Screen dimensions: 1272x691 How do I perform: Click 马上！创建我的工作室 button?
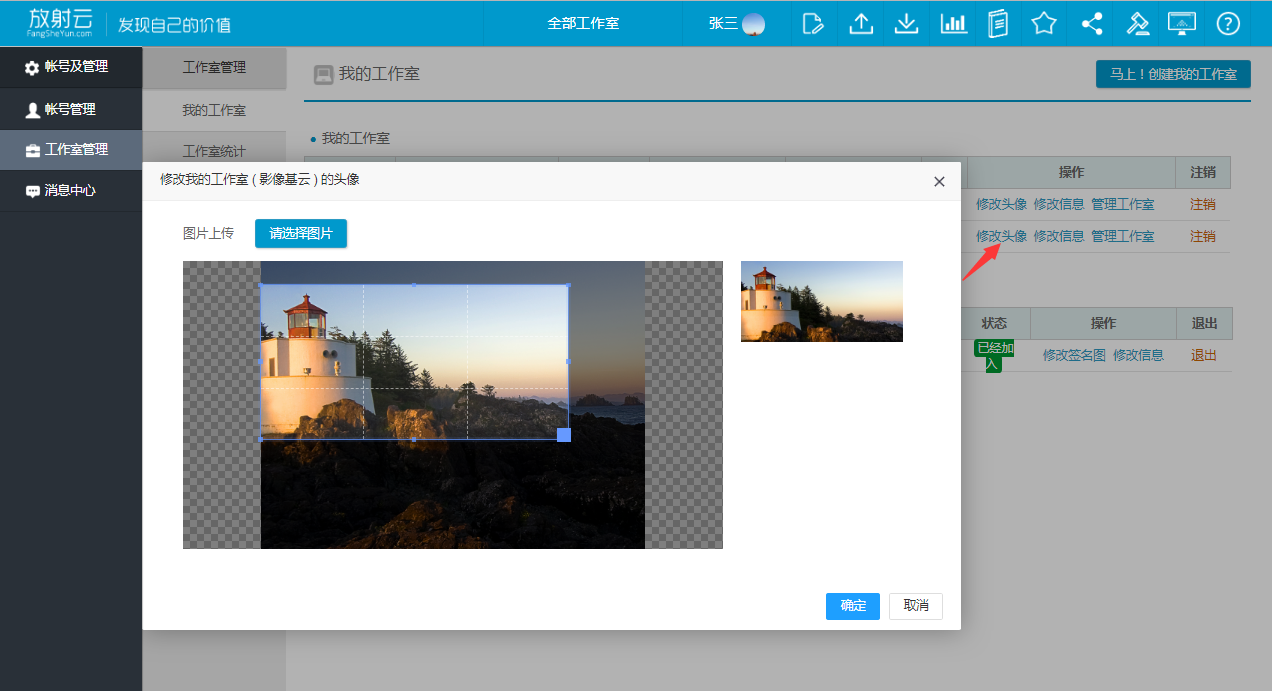tap(1173, 74)
